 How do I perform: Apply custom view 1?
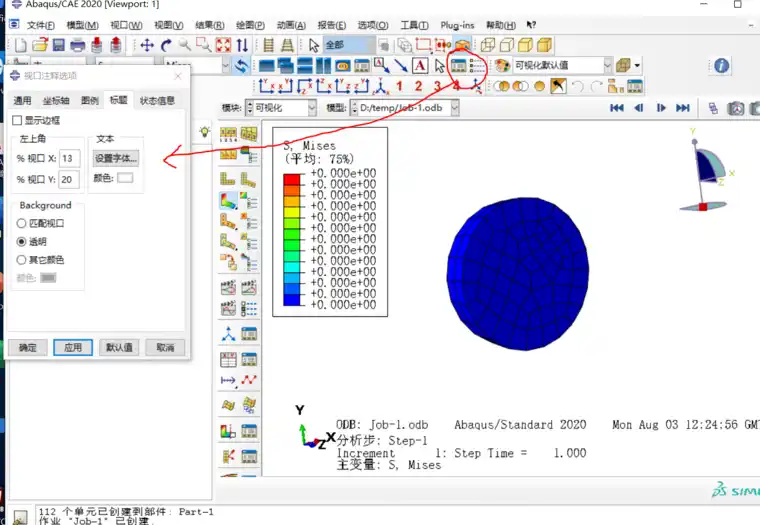(399, 86)
